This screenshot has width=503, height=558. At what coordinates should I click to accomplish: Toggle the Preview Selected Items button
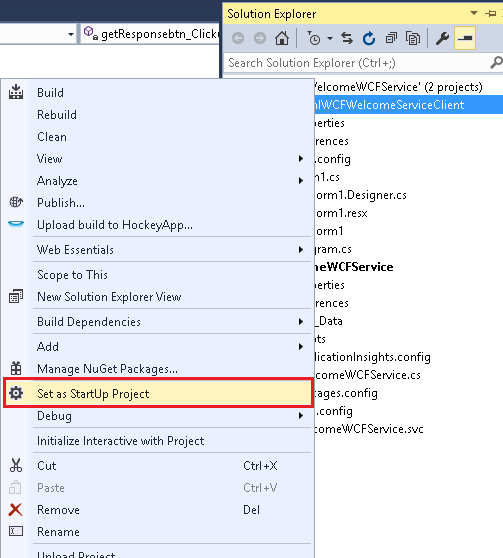(x=465, y=38)
